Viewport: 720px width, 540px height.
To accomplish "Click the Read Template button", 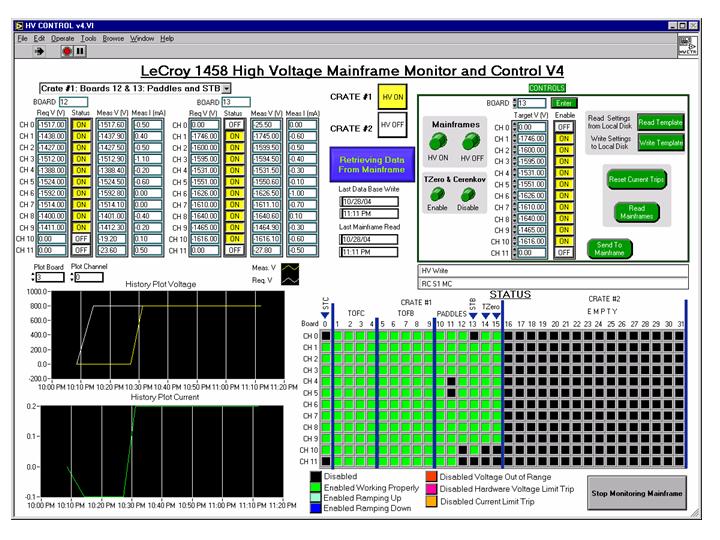I will tap(660, 123).
